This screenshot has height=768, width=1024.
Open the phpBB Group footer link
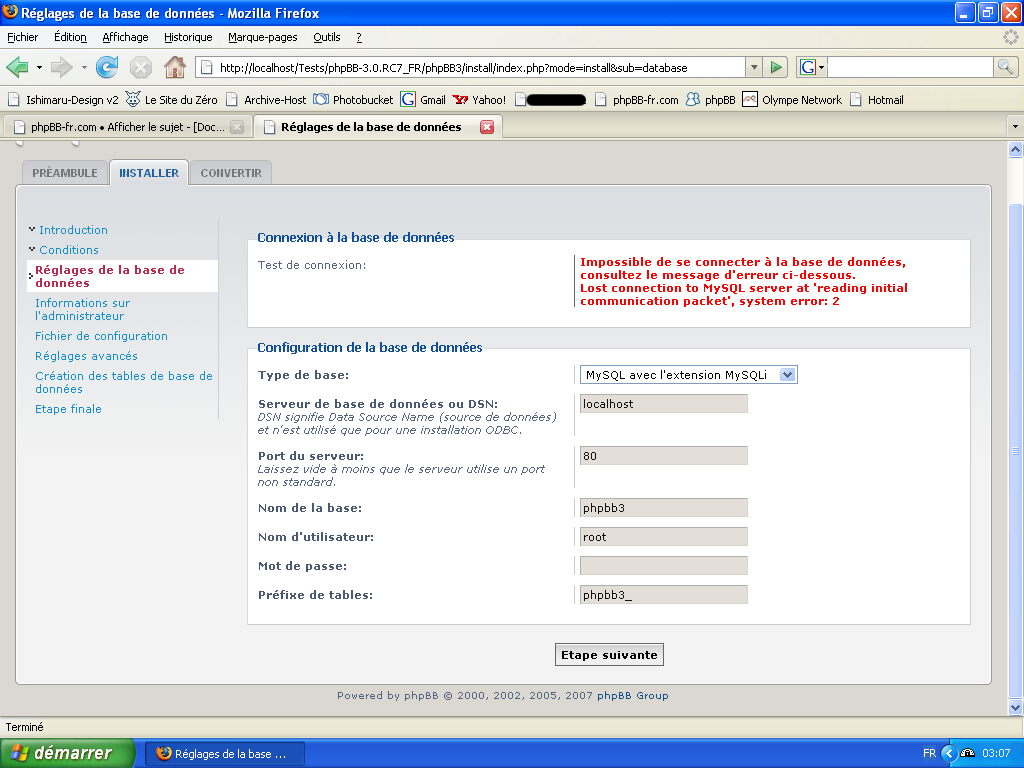click(633, 696)
